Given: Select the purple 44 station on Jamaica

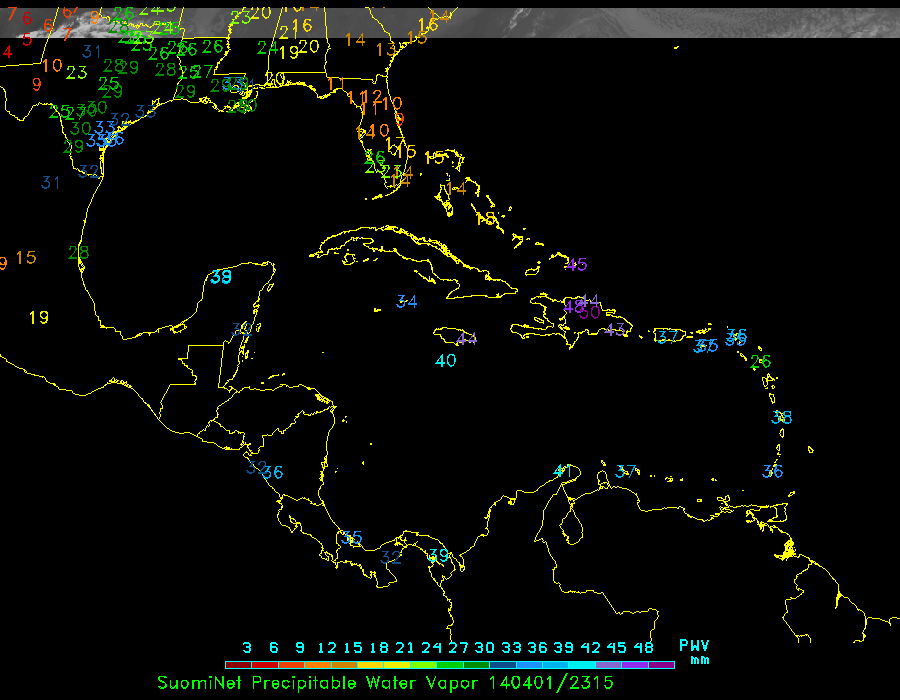Looking at the screenshot, I should click(x=466, y=338).
